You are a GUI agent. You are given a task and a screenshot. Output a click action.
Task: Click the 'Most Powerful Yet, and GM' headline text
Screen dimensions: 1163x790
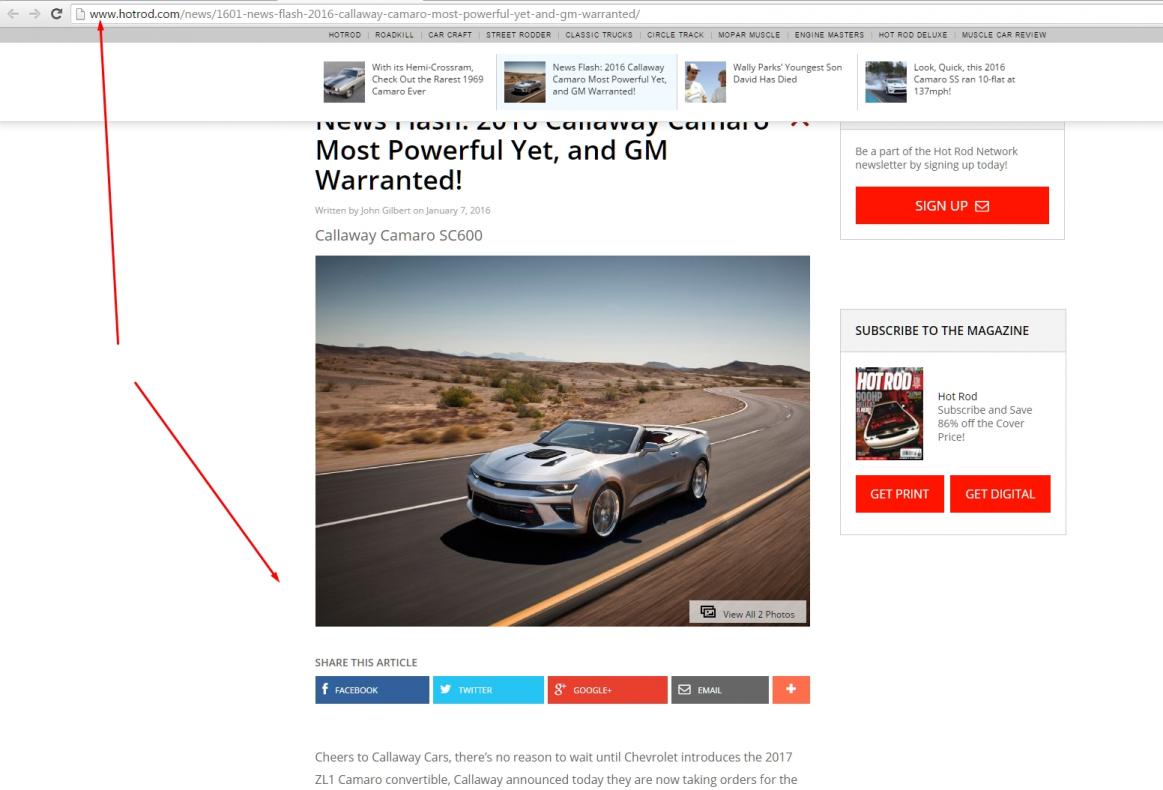tap(491, 151)
